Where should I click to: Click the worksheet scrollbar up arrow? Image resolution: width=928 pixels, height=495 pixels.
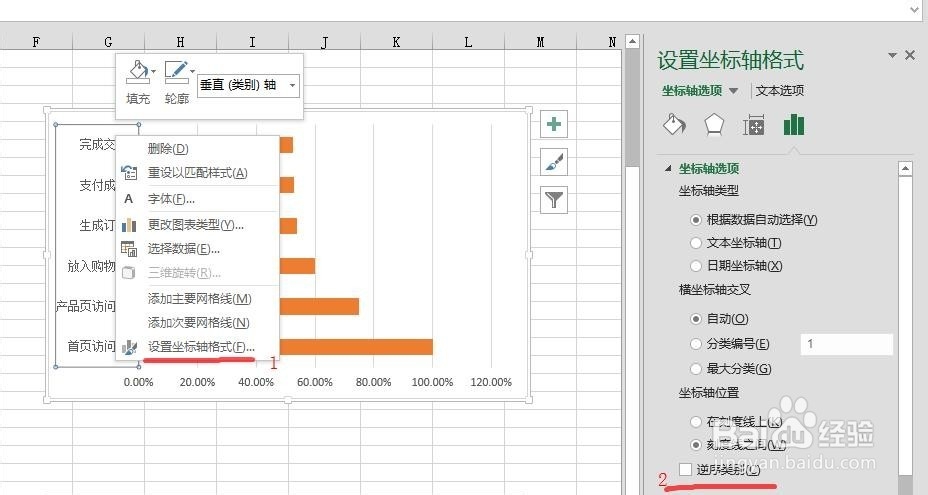tap(633, 42)
